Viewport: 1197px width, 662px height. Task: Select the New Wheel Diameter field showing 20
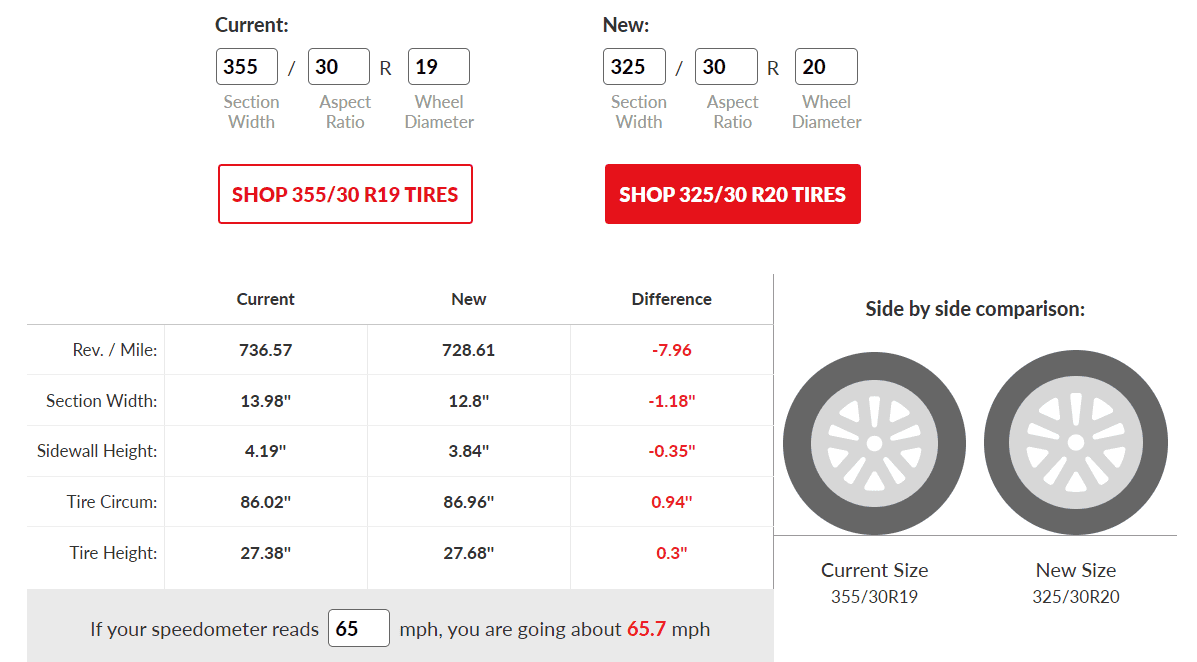click(x=826, y=66)
